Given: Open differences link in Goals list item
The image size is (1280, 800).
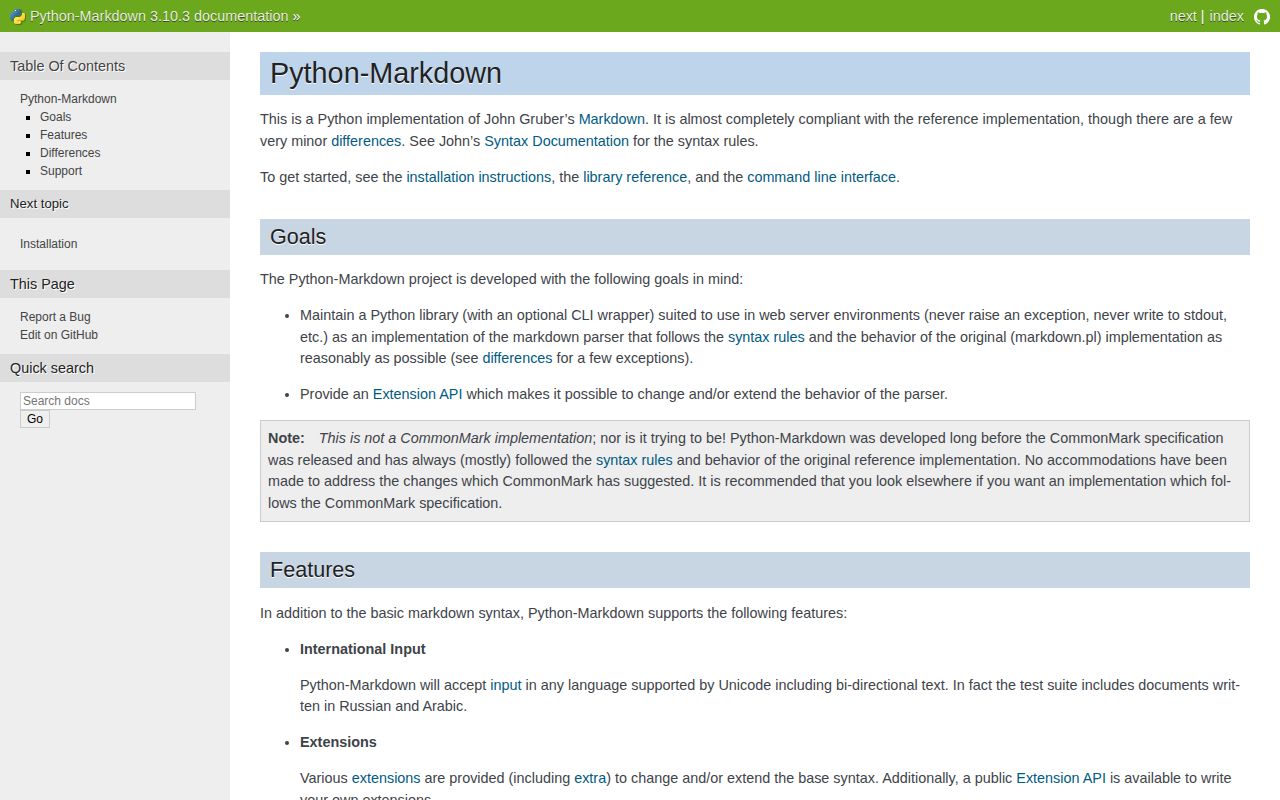Looking at the screenshot, I should pos(517,358).
